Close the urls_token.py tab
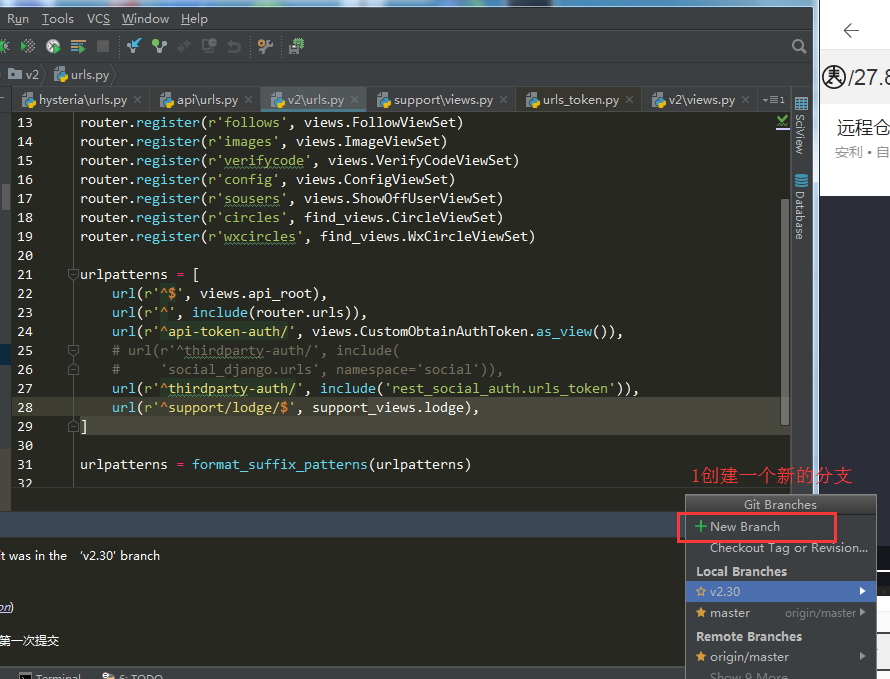 (x=629, y=100)
